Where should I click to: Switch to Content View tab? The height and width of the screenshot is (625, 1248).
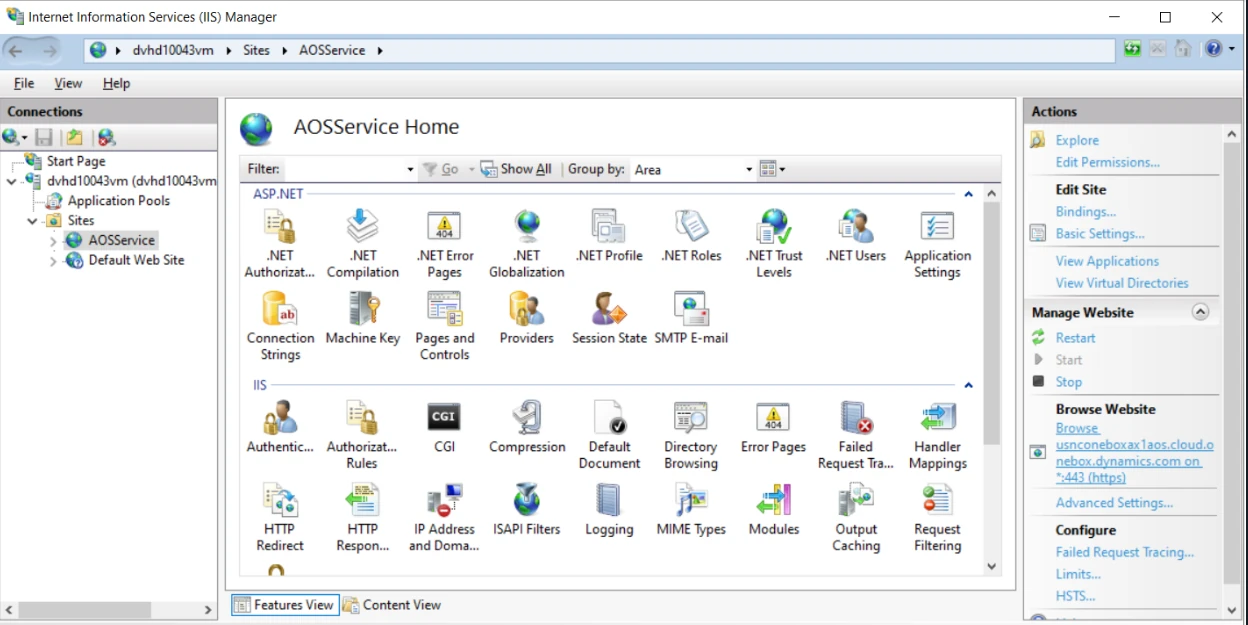coord(392,605)
